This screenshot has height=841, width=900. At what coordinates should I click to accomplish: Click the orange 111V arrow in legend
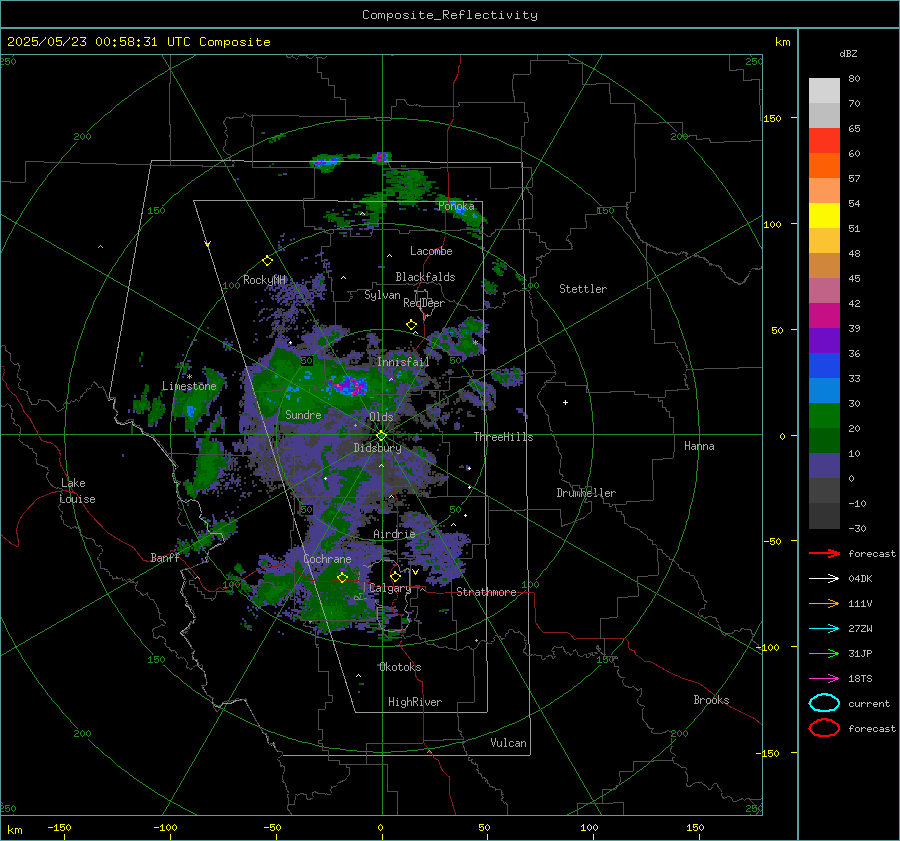[x=824, y=603]
